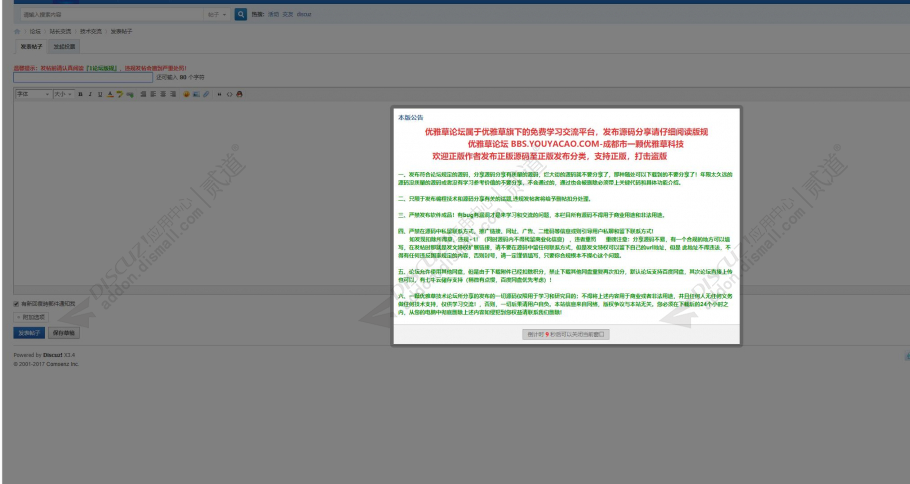Click the BBS.YOUYACAO.COM red text line
Viewport: 910px width, 484px height.
576,144
